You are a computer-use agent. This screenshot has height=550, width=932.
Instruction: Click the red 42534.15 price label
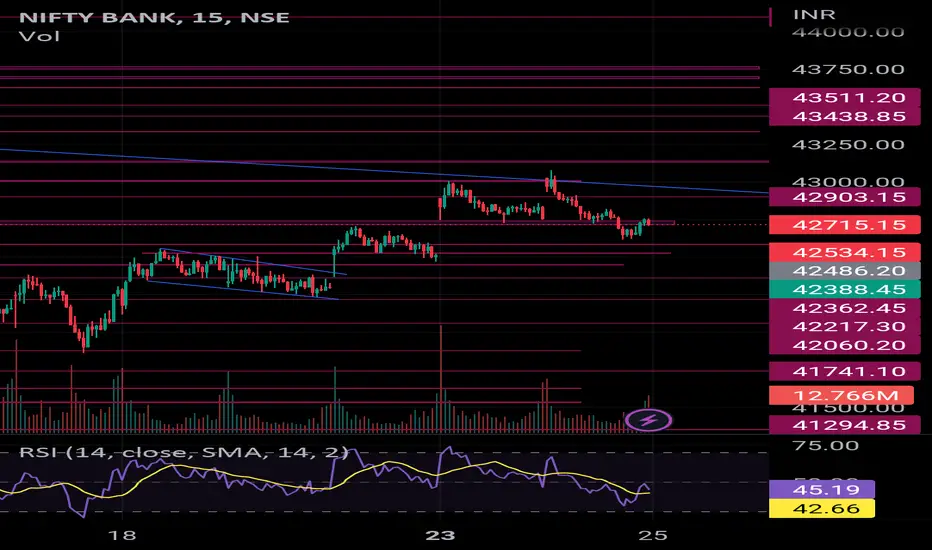[845, 252]
